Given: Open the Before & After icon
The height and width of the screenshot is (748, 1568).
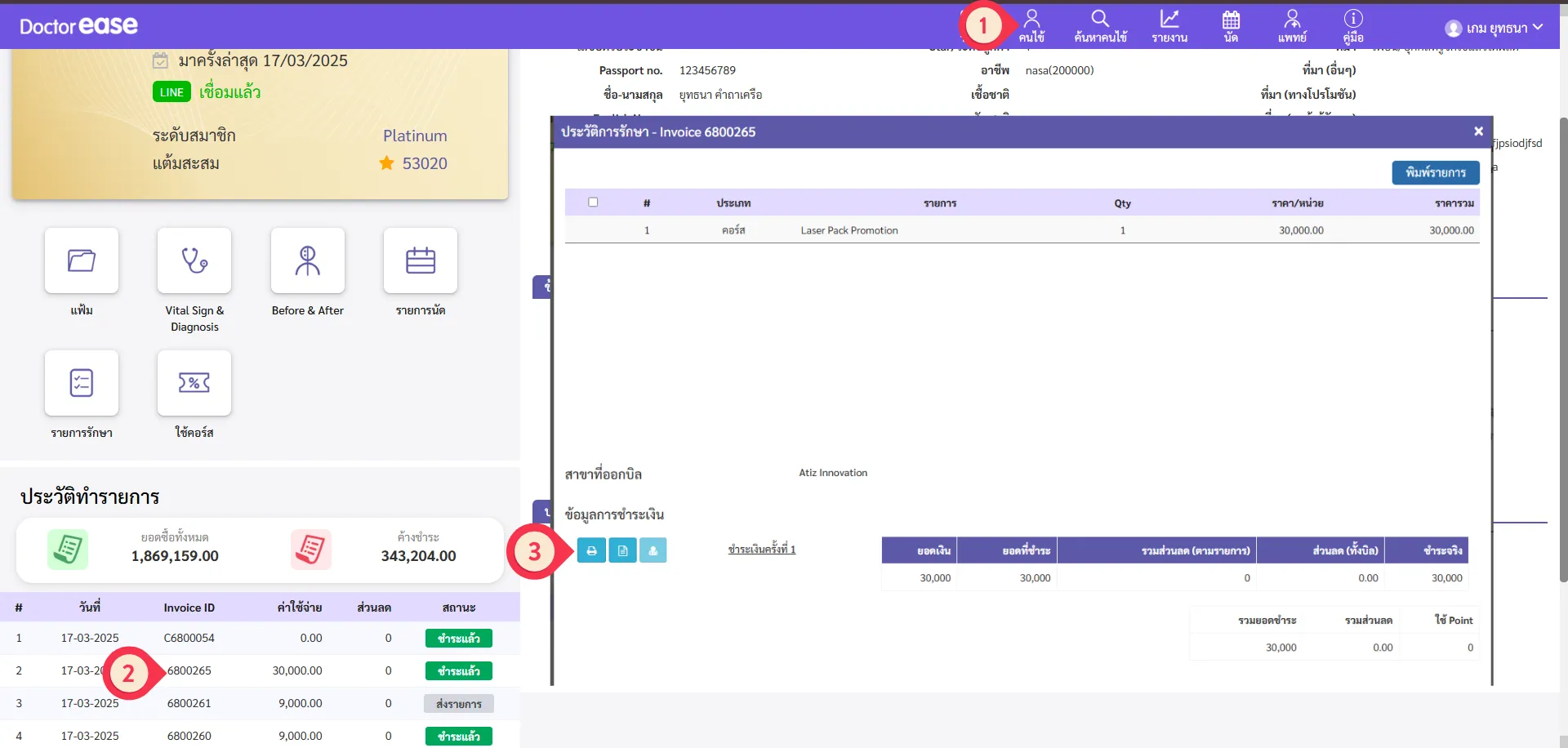Looking at the screenshot, I should 308,260.
